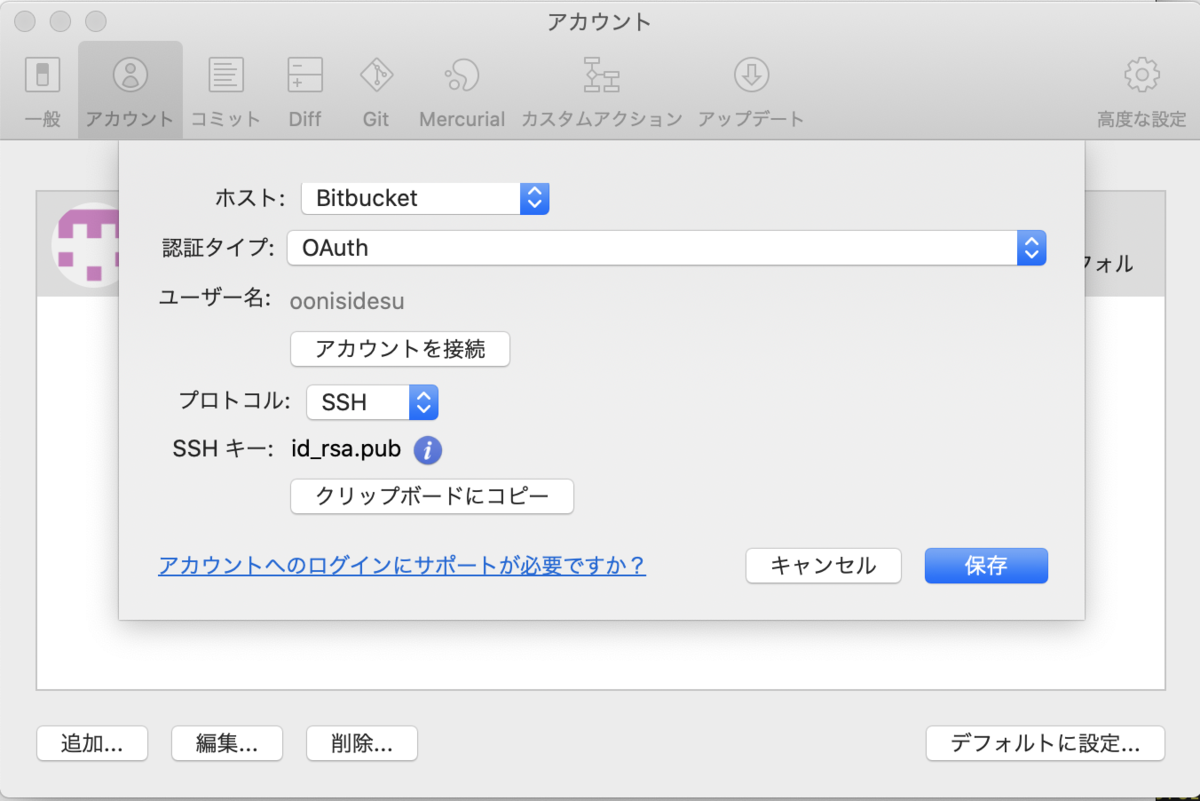Click the 保存 button
This screenshot has height=801, width=1200.
click(x=986, y=565)
